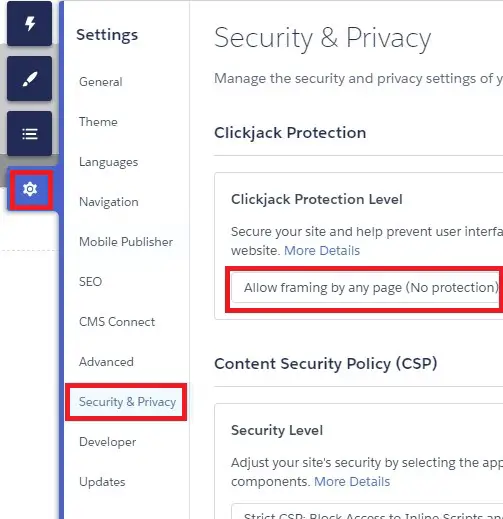Choose CMS Connect in sidebar
The height and width of the screenshot is (519, 503).
(x=117, y=322)
